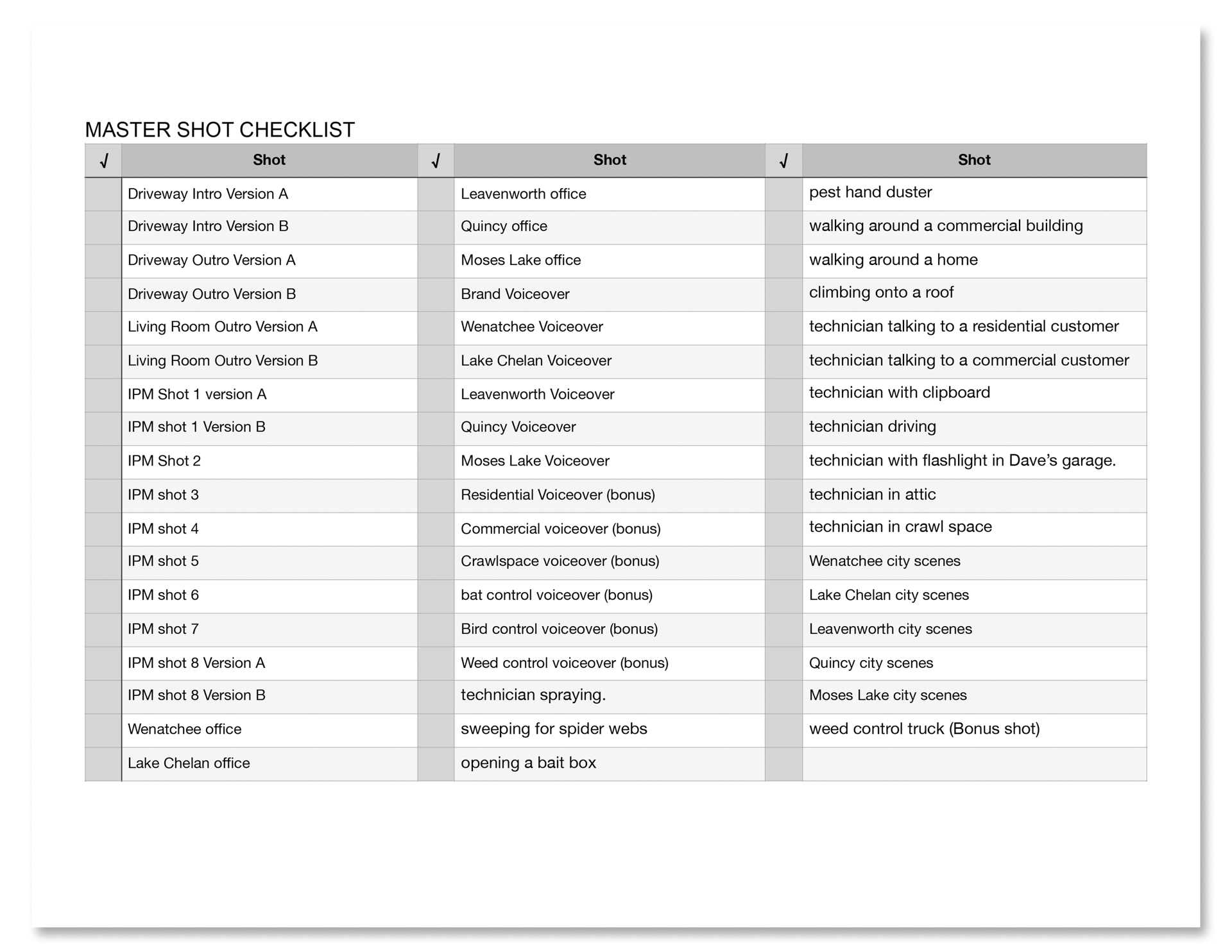Click the first column checkmark header icon
Image resolution: width=1232 pixels, height=952 pixels.
103,160
